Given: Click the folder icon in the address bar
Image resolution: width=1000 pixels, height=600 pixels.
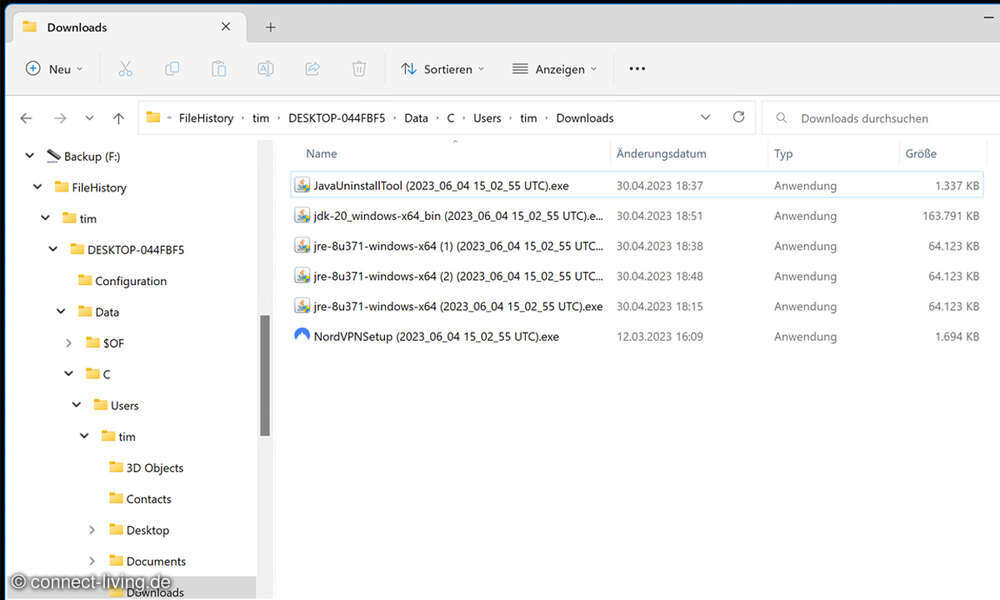Looking at the screenshot, I should (153, 117).
